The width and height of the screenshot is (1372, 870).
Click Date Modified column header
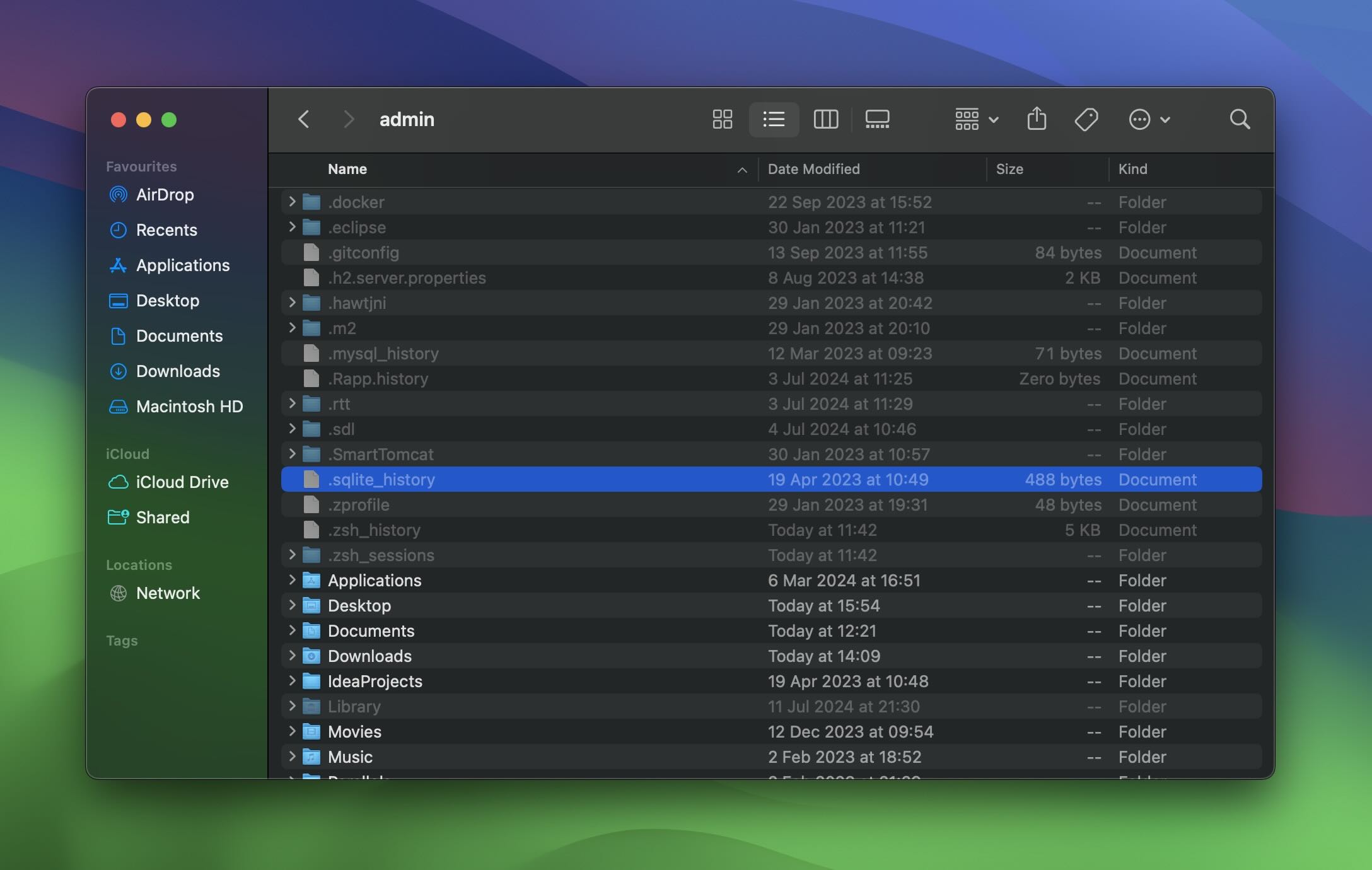[x=813, y=168]
